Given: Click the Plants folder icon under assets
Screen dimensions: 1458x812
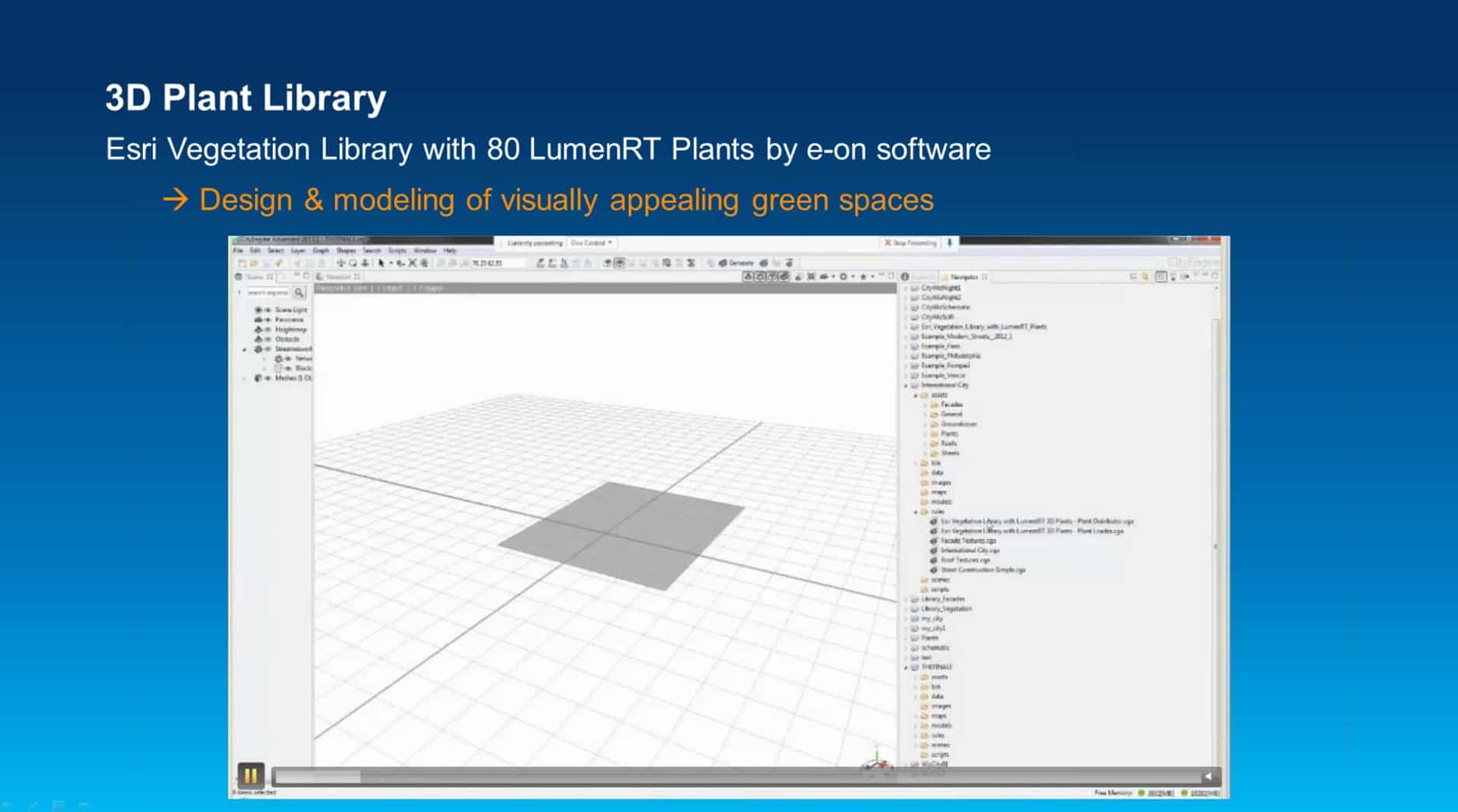Looking at the screenshot, I should (x=935, y=434).
